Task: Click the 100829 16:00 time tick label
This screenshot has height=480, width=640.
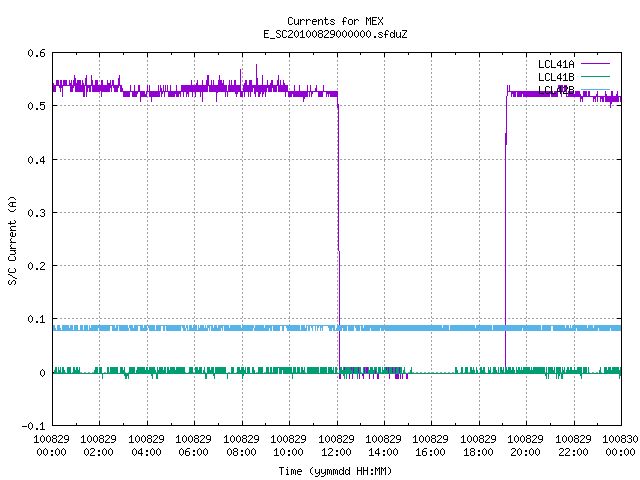Action: 431,446
